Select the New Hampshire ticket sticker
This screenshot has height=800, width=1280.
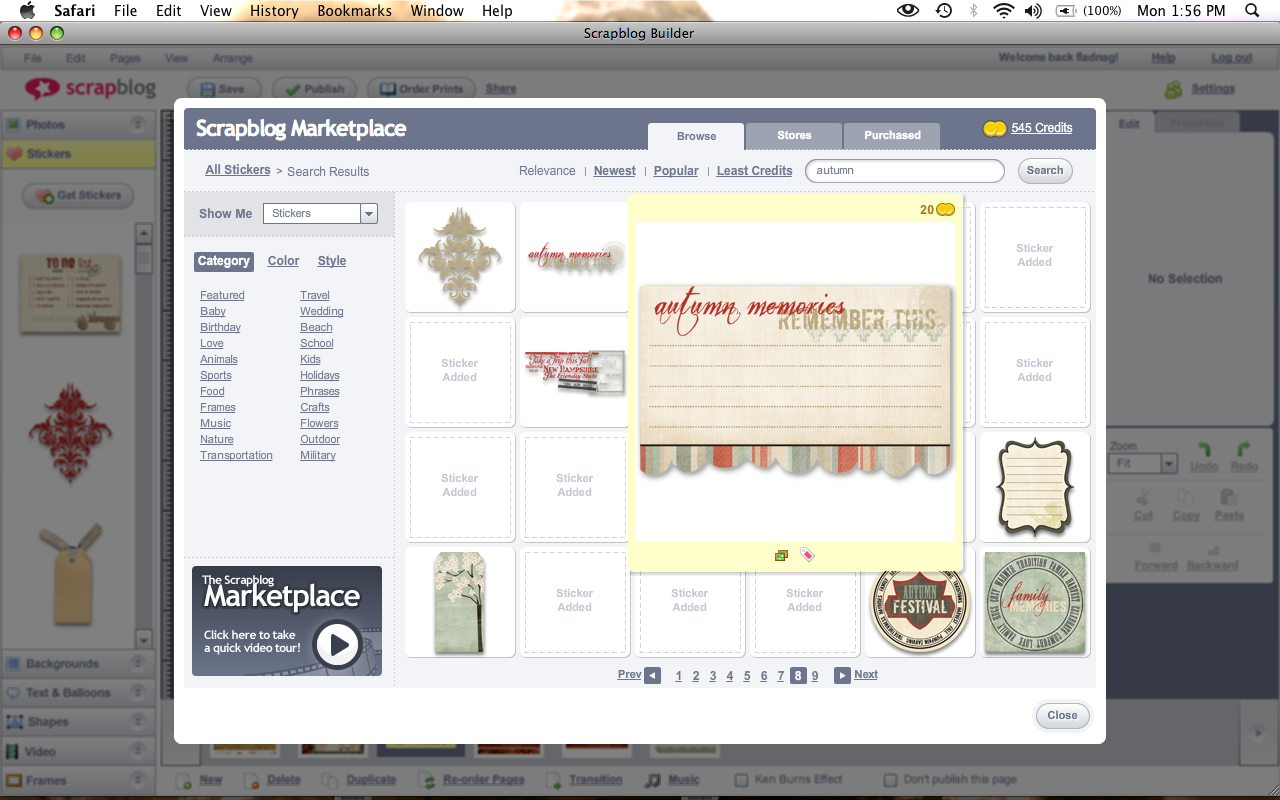(575, 372)
